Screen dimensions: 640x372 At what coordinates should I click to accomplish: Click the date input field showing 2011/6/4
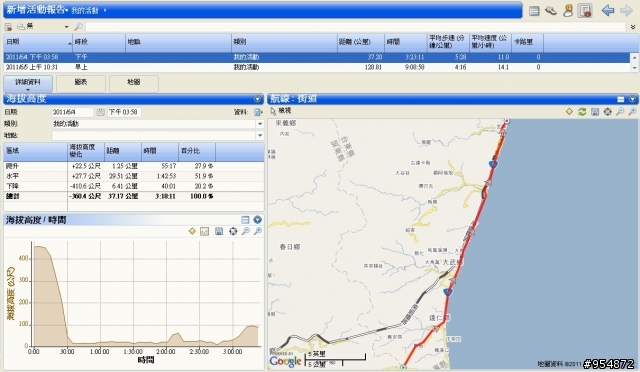coord(73,112)
